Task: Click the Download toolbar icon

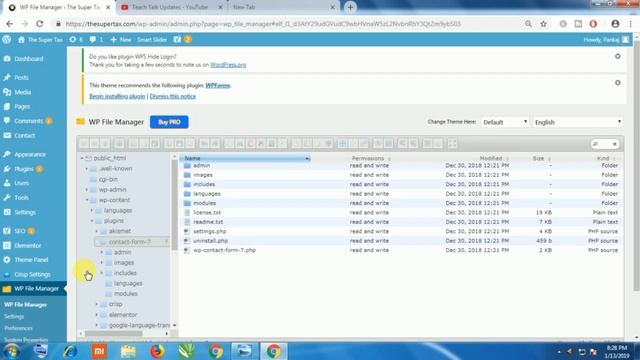Action: point(179,144)
